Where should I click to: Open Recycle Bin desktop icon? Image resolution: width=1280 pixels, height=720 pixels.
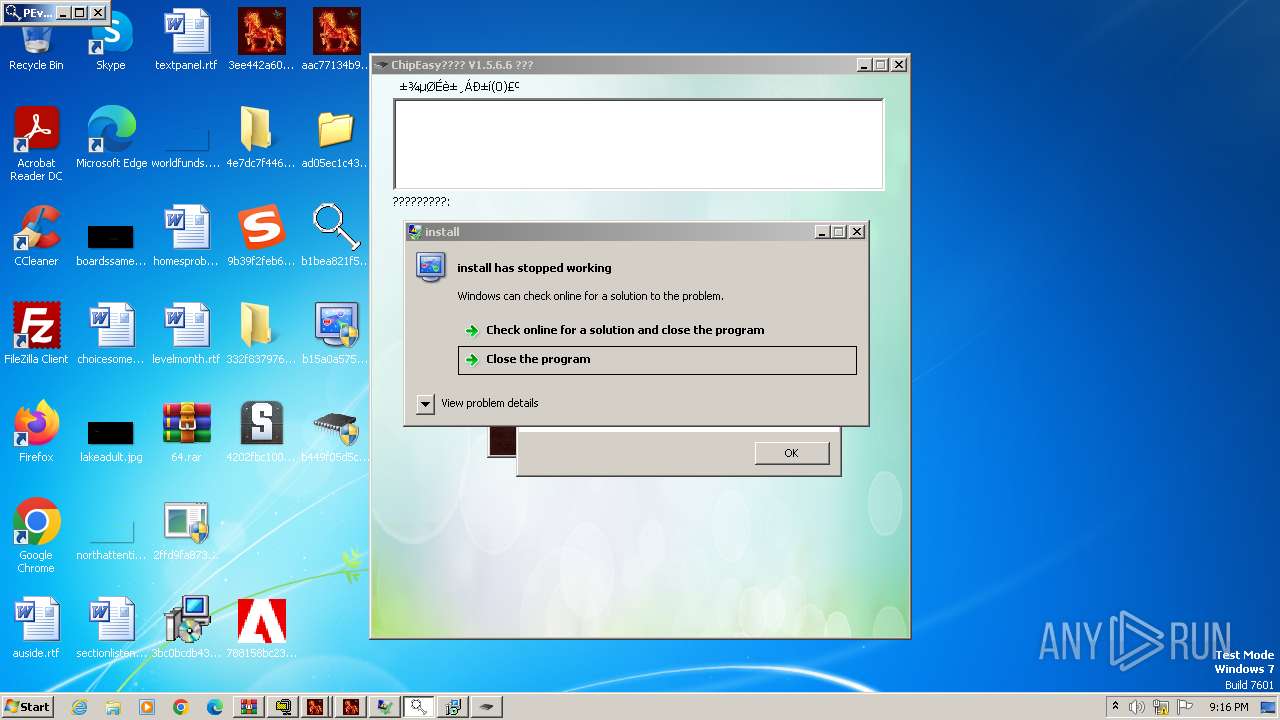36,42
